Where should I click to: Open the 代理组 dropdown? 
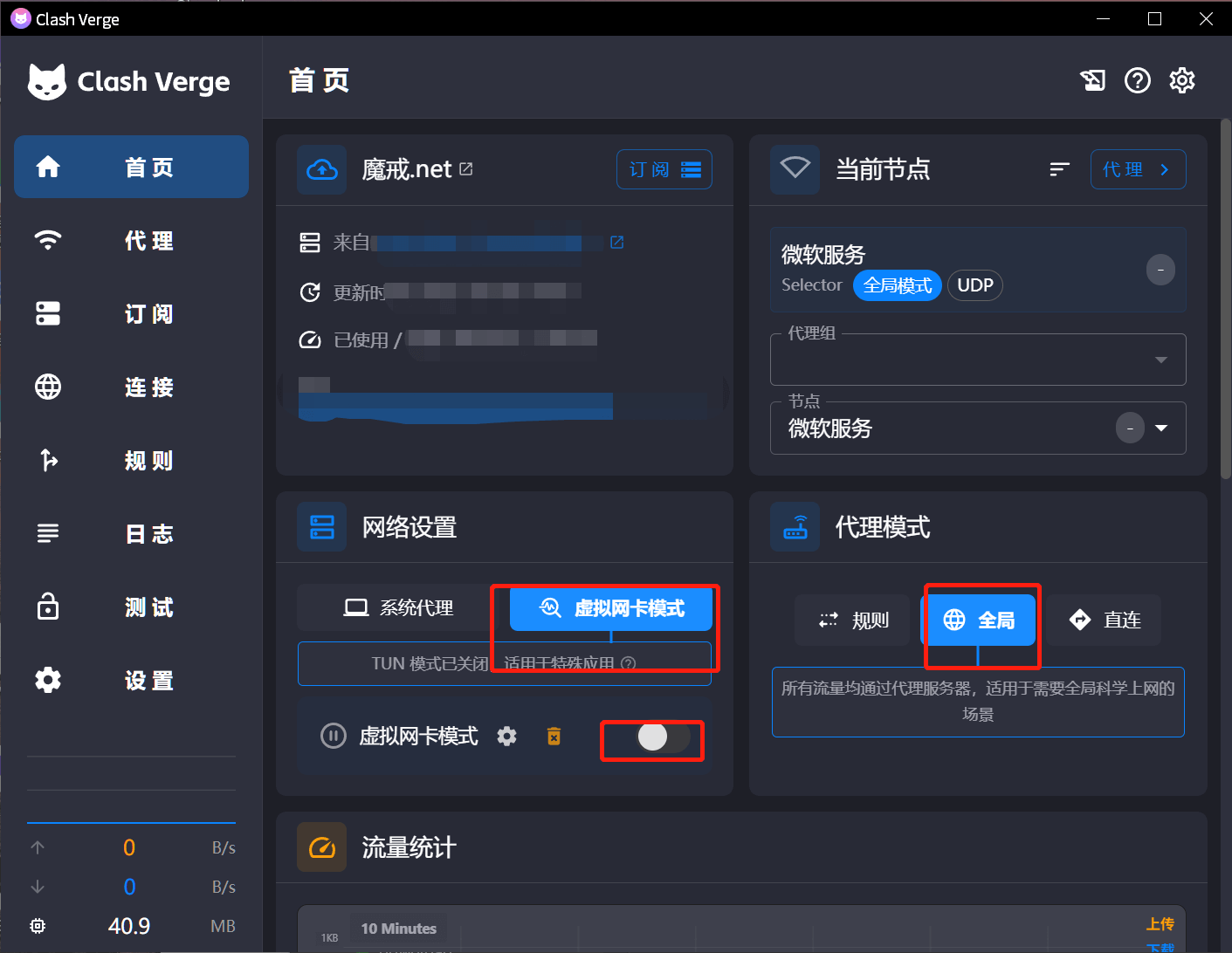[978, 360]
